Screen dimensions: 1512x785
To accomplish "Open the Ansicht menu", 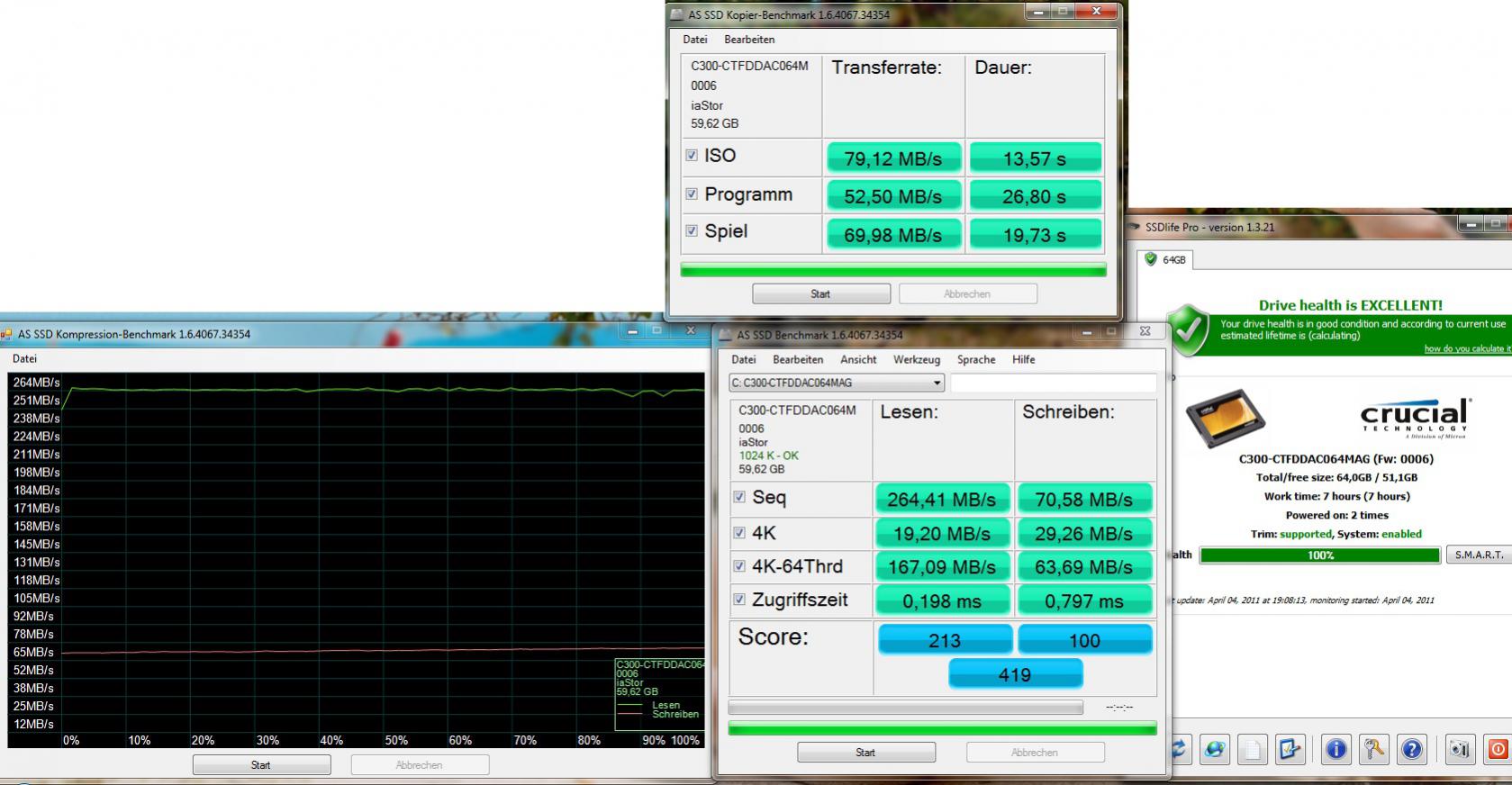I will coord(858,359).
